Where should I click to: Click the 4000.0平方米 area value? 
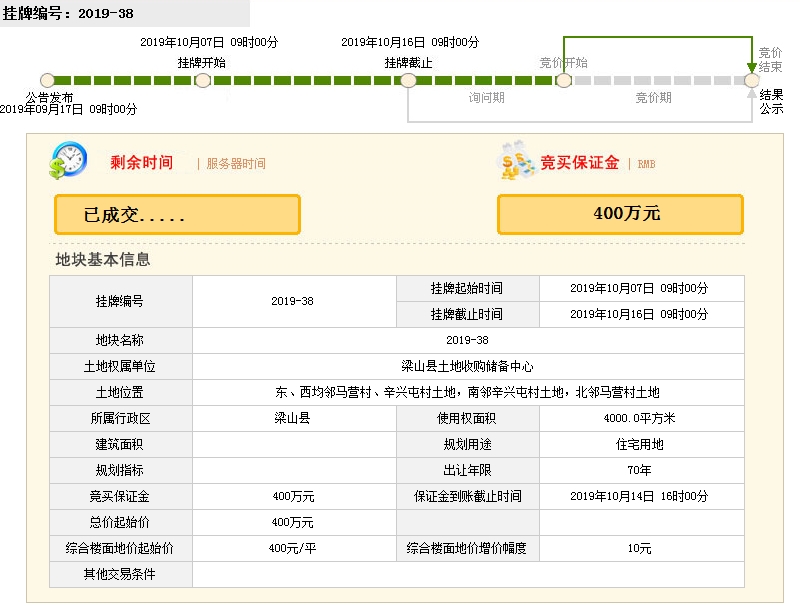(642, 418)
